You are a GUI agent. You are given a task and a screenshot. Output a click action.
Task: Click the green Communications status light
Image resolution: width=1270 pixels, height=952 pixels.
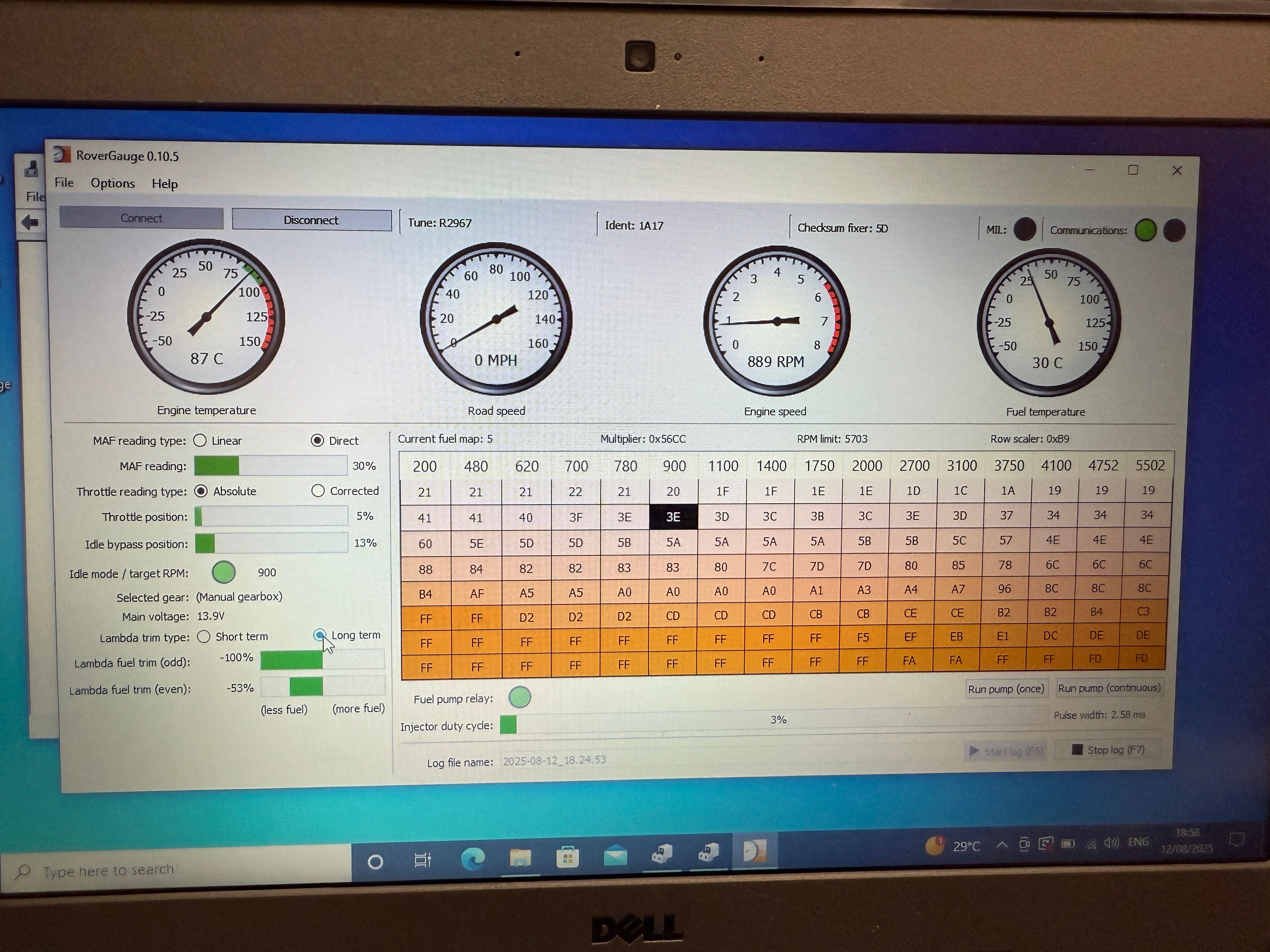1145,230
